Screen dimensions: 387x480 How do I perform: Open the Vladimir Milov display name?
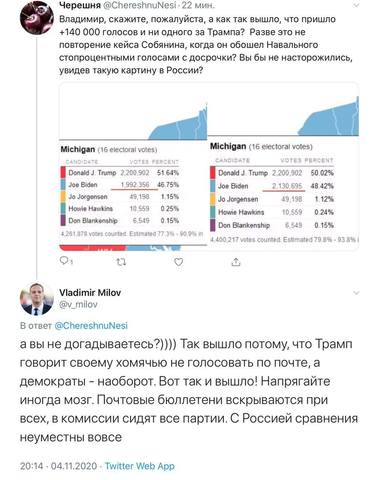[x=90, y=293]
